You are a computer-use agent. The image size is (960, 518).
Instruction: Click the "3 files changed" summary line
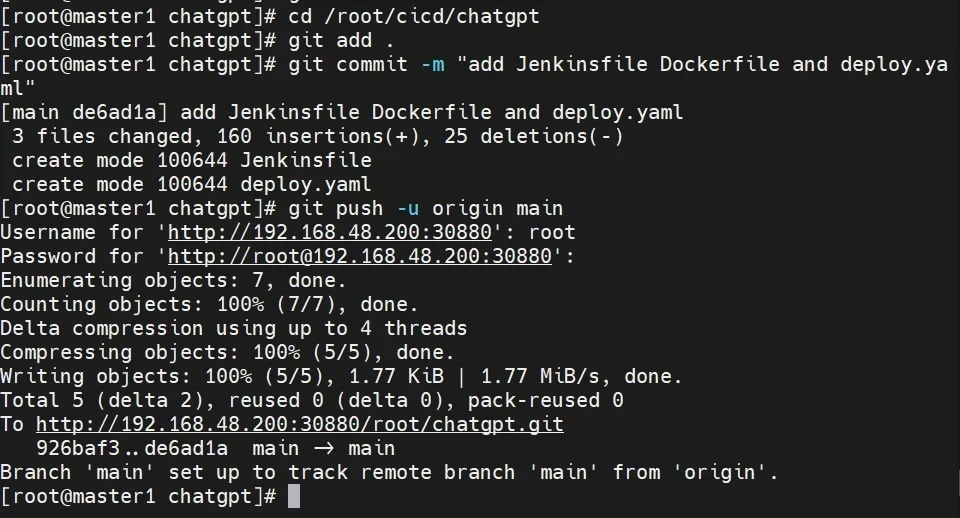pos(318,136)
